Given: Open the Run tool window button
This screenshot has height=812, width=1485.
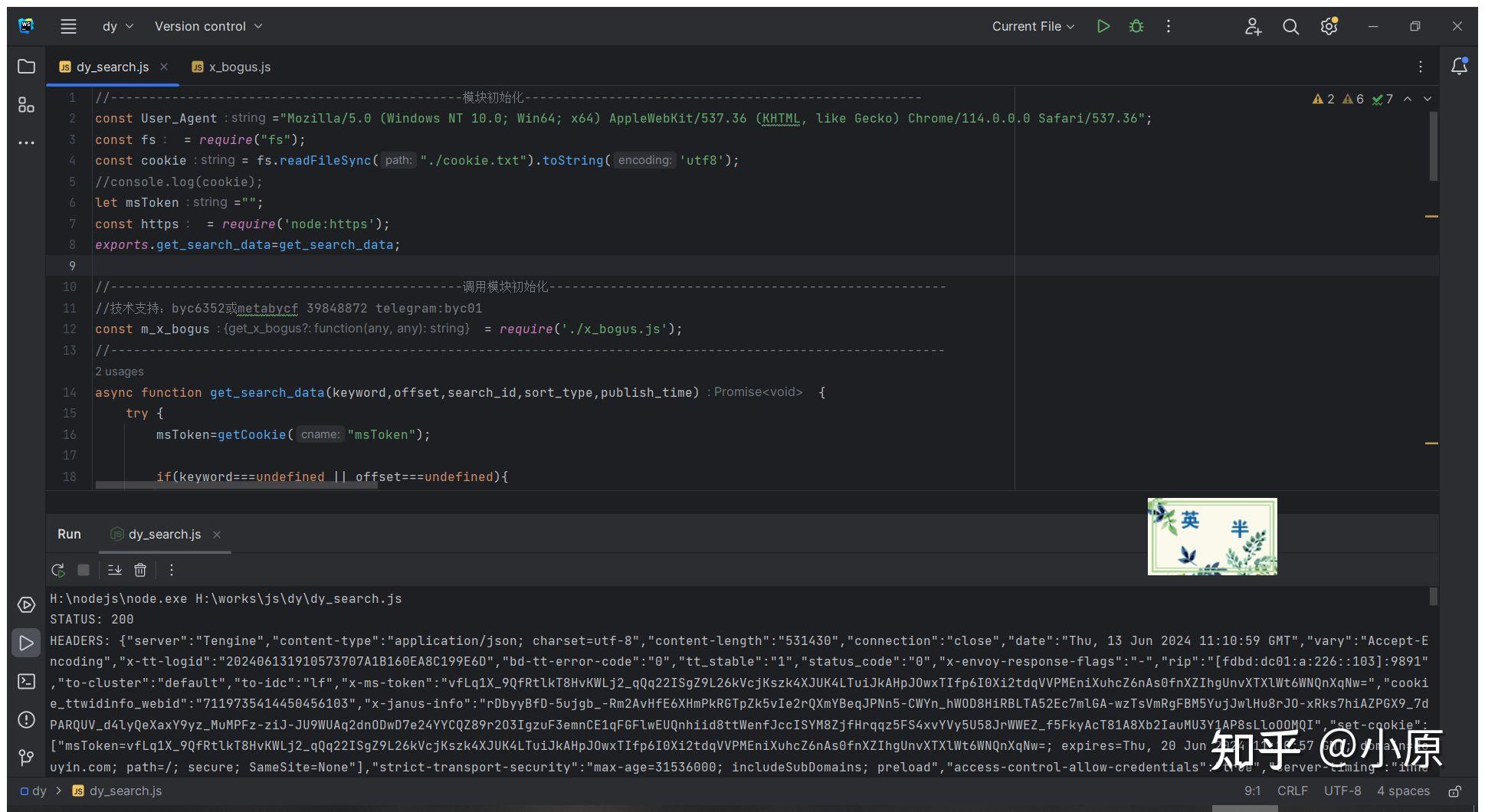Looking at the screenshot, I should tap(26, 643).
